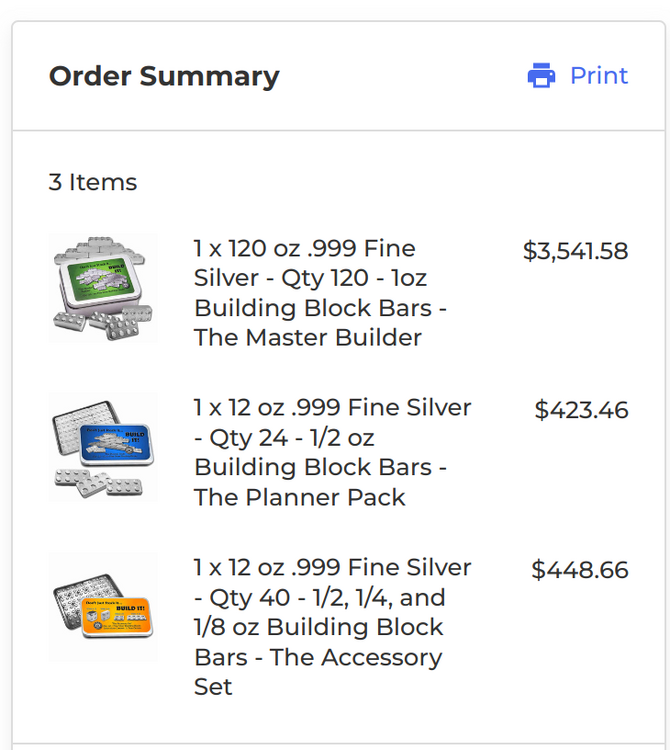Image resolution: width=670 pixels, height=750 pixels.
Task: Open the Accessory Set product thumbnail
Action: coord(103,607)
